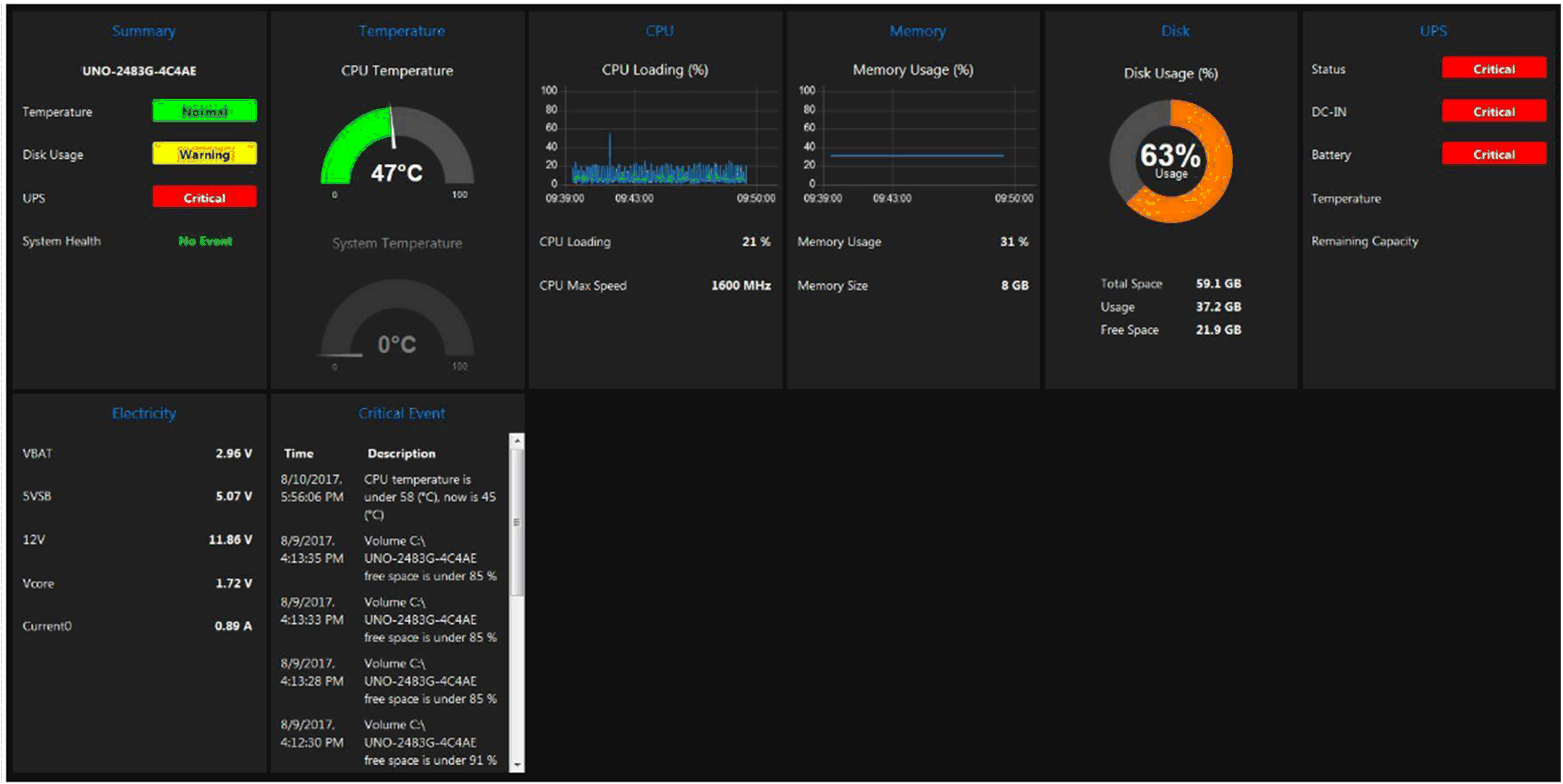Select the CPU temperature under 58 event
Screen dimensions: 1563x784
pos(429,496)
